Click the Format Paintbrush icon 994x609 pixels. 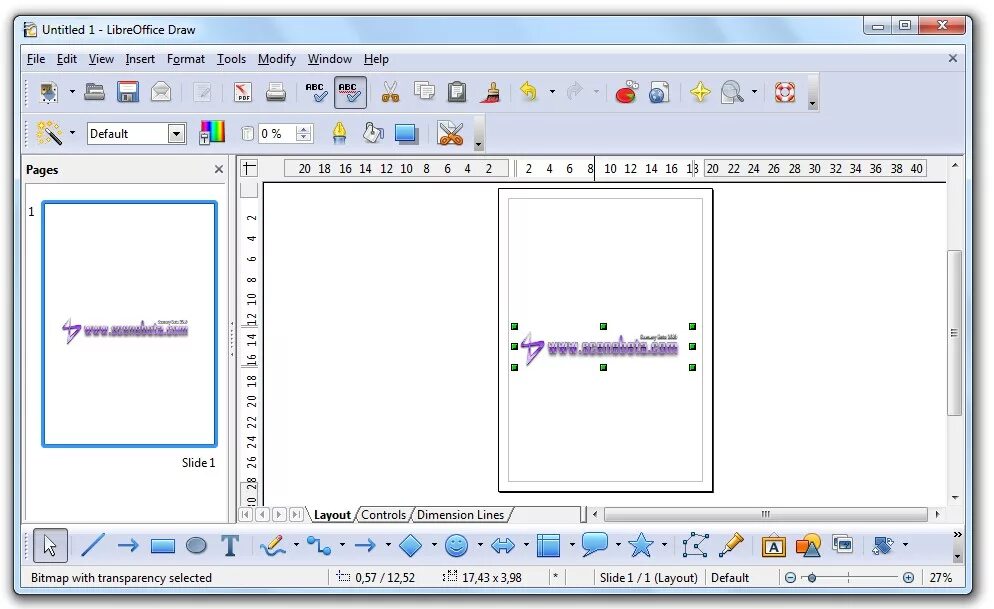[x=490, y=93]
